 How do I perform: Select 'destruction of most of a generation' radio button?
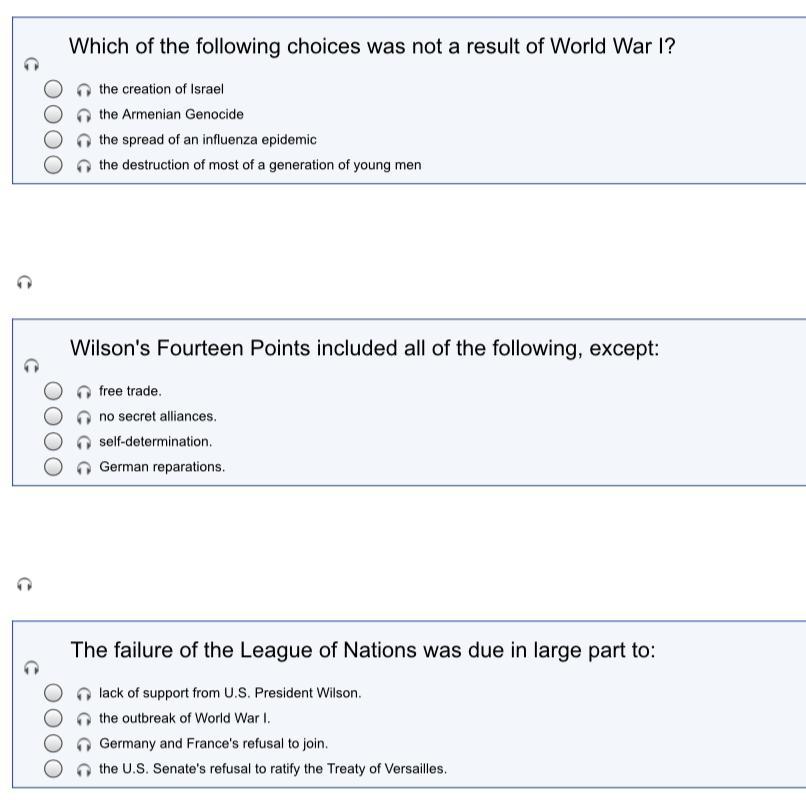[x=53, y=165]
